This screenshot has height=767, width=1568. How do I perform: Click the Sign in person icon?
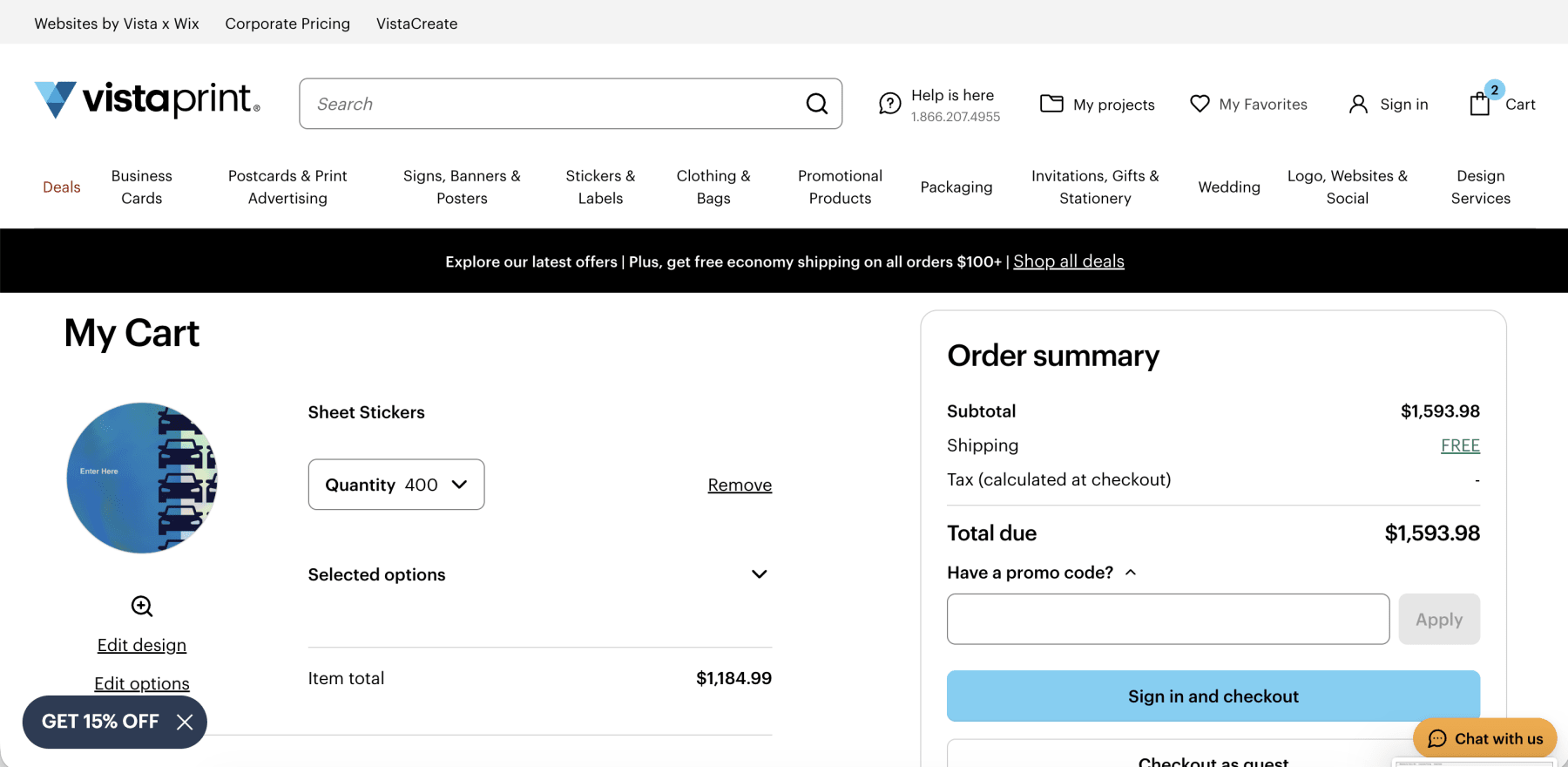click(1358, 105)
